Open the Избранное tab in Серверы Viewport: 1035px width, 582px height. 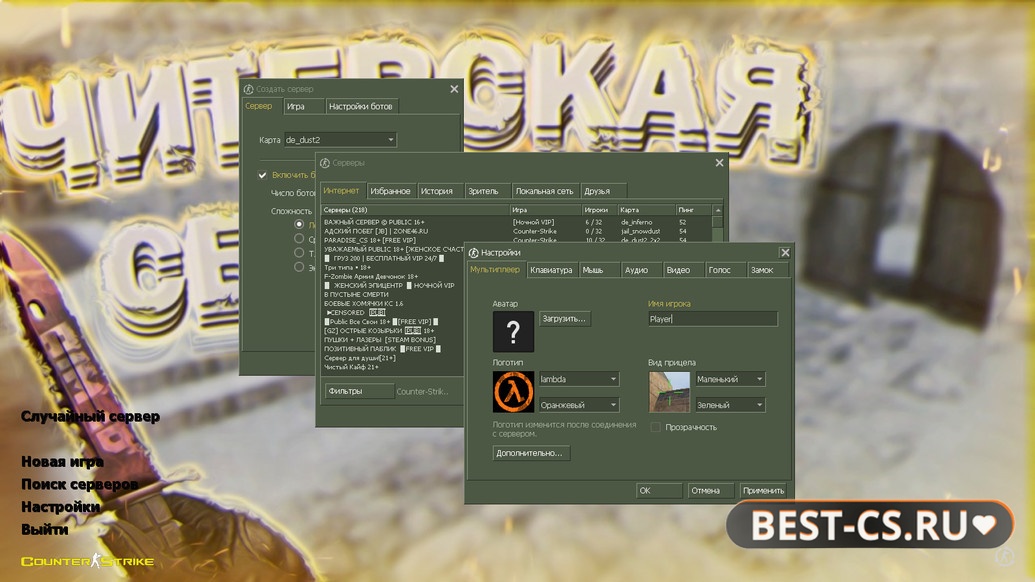click(x=390, y=191)
